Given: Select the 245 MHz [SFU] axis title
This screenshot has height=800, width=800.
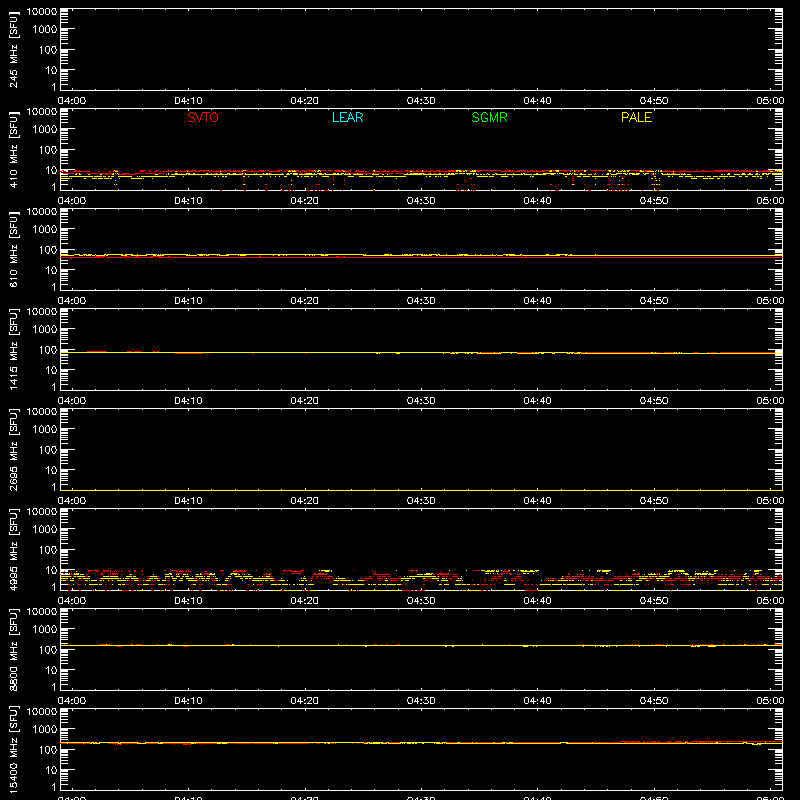Looking at the screenshot, I should (14, 50).
